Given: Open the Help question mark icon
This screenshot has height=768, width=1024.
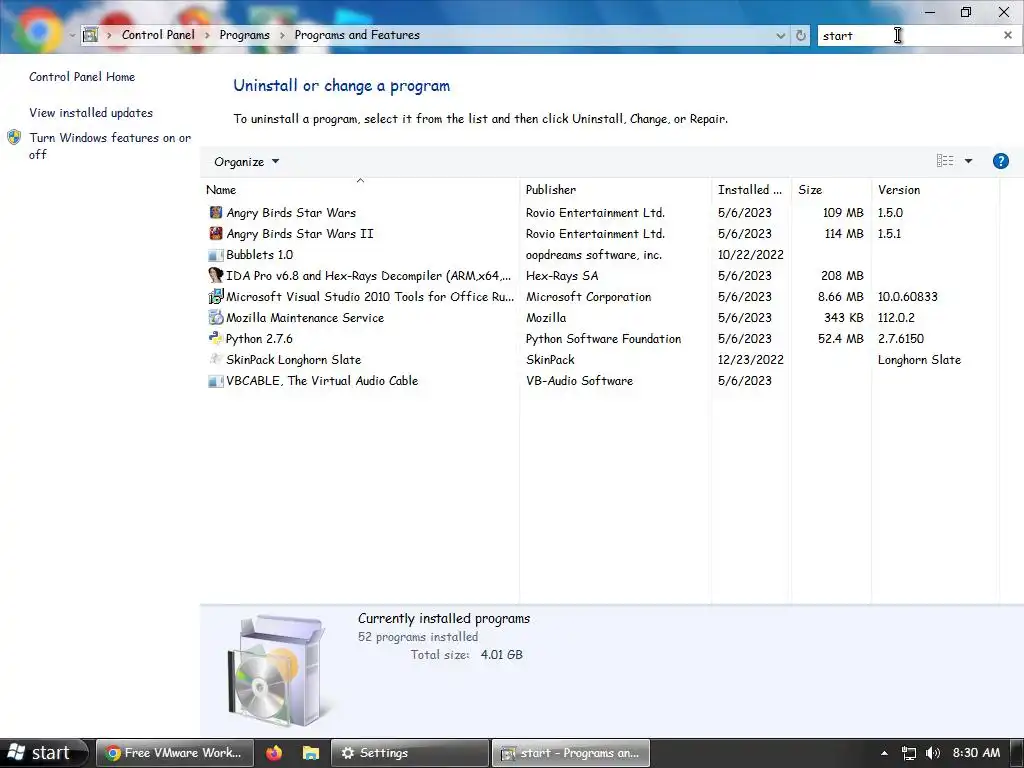Looking at the screenshot, I should [1000, 161].
